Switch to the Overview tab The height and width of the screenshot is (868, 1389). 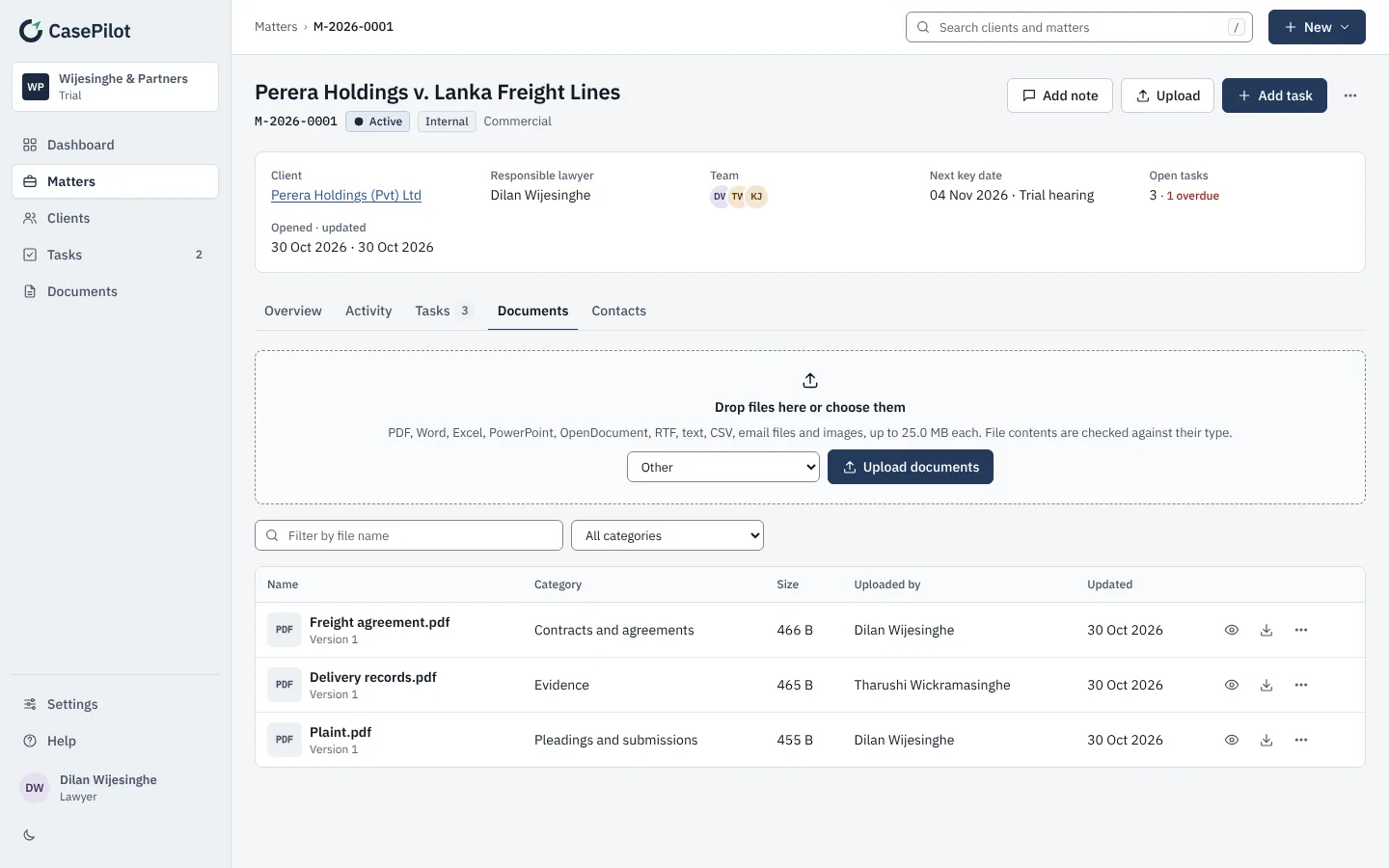[x=293, y=311]
